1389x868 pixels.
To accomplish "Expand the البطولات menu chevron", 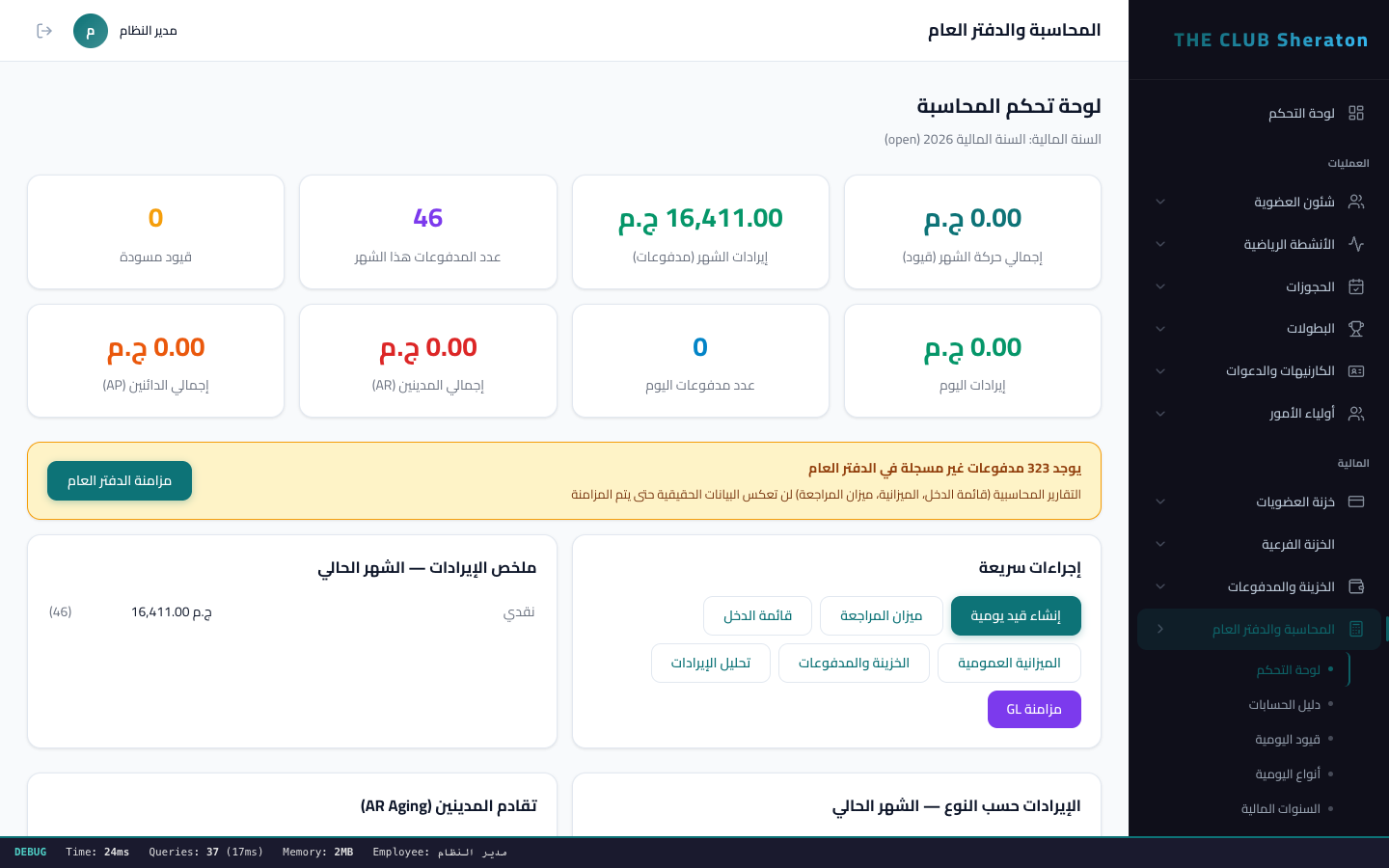I will [x=1160, y=329].
